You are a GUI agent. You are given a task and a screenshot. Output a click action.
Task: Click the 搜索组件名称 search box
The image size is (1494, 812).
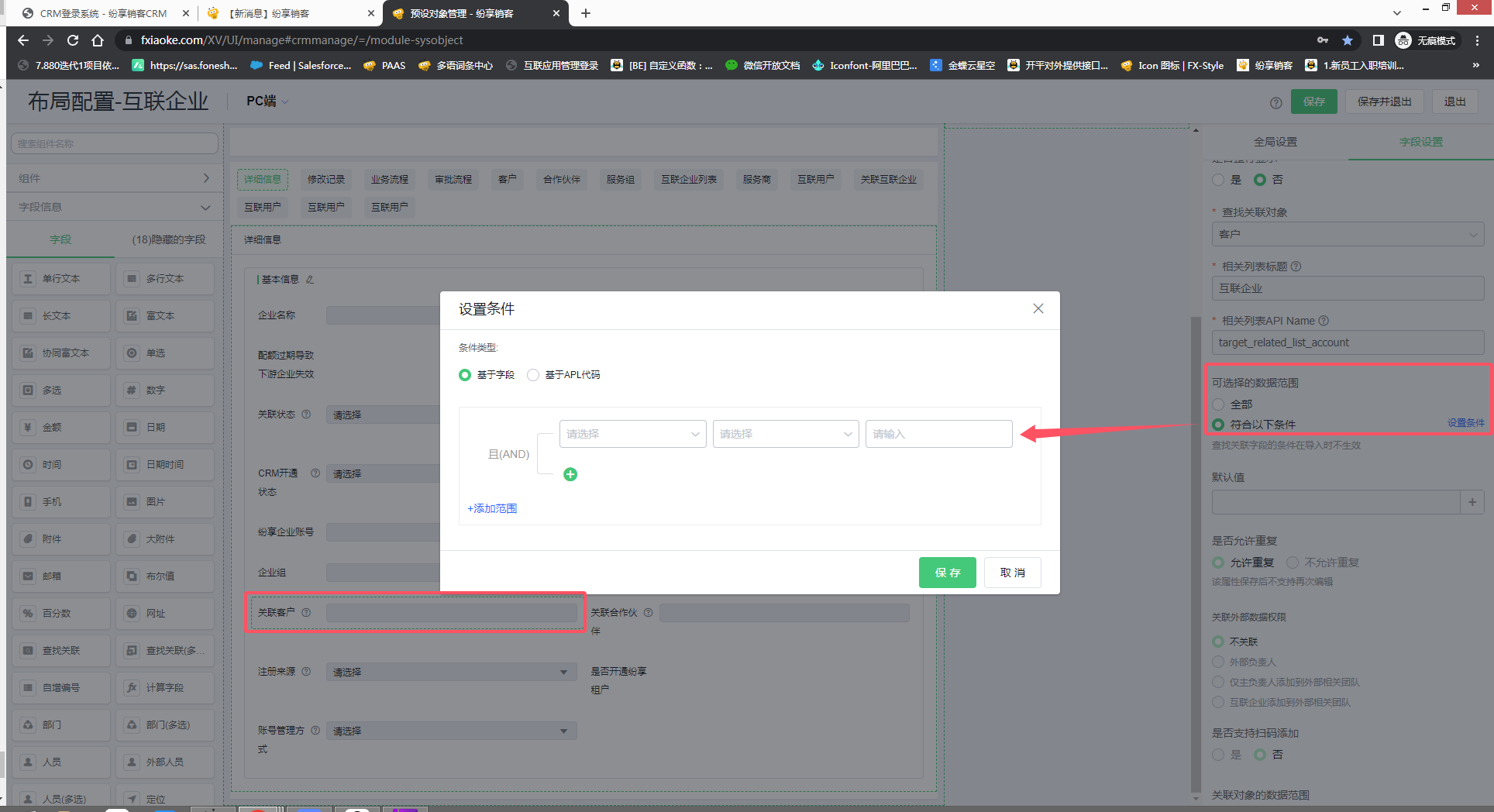click(114, 143)
